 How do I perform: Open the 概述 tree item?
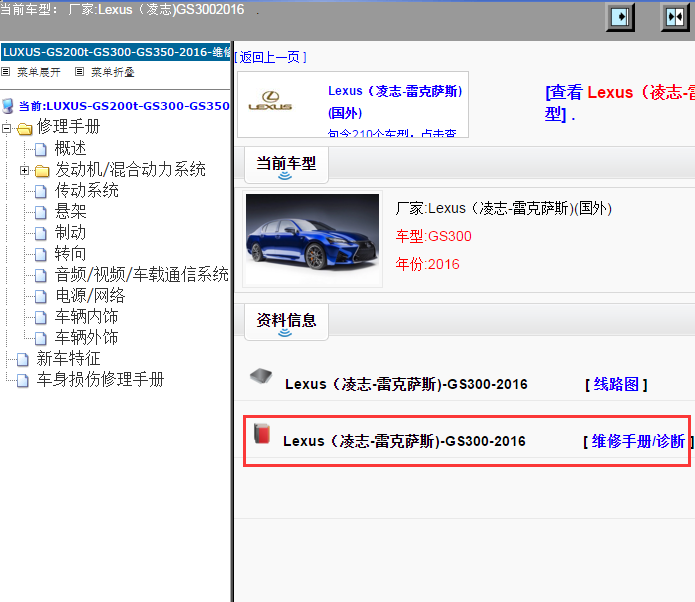[70, 149]
